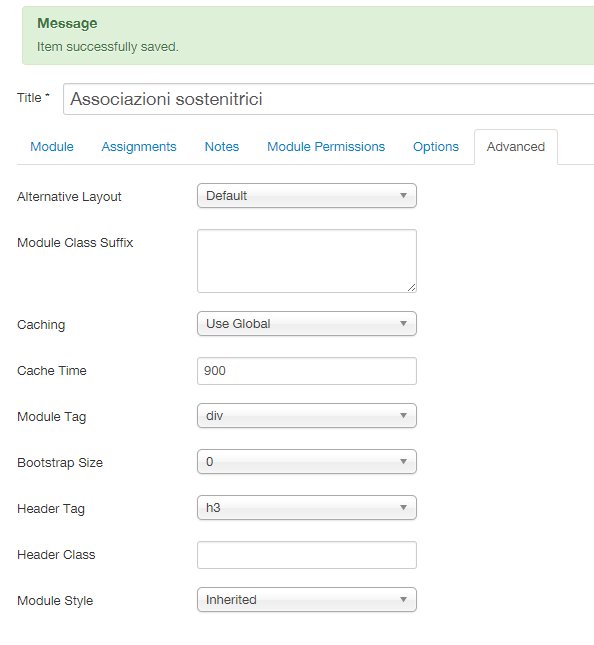This screenshot has width=594, height=645.
Task: Select the Options tab
Action: (x=436, y=147)
